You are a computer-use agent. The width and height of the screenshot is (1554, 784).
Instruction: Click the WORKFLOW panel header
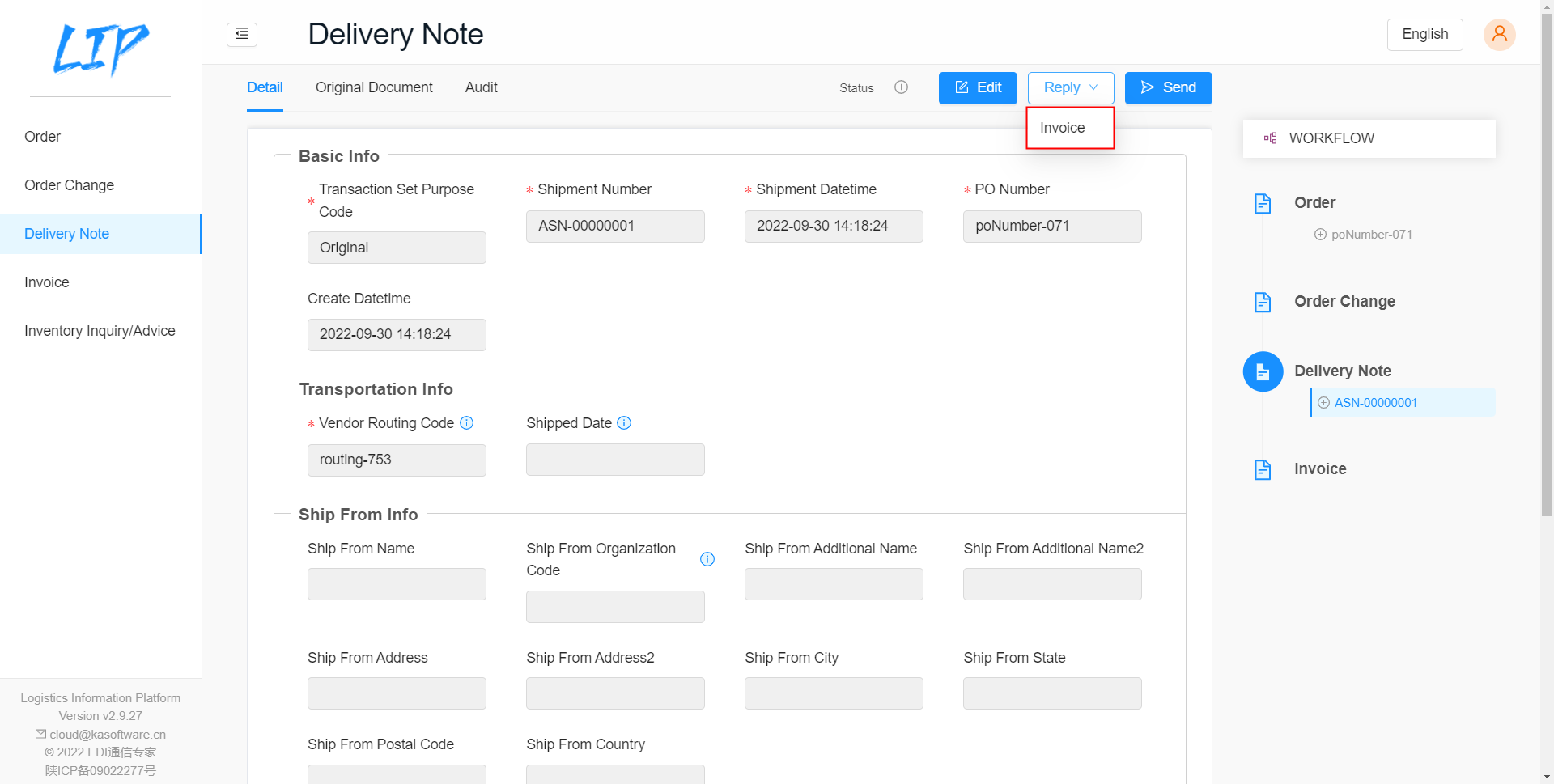point(1369,138)
